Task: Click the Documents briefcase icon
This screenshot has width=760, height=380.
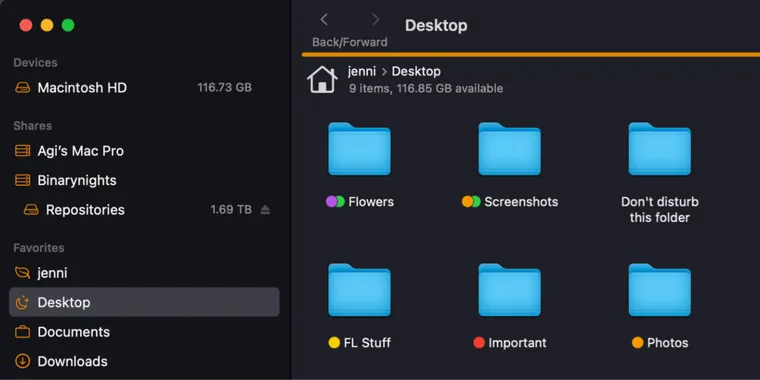Action: click(22, 332)
